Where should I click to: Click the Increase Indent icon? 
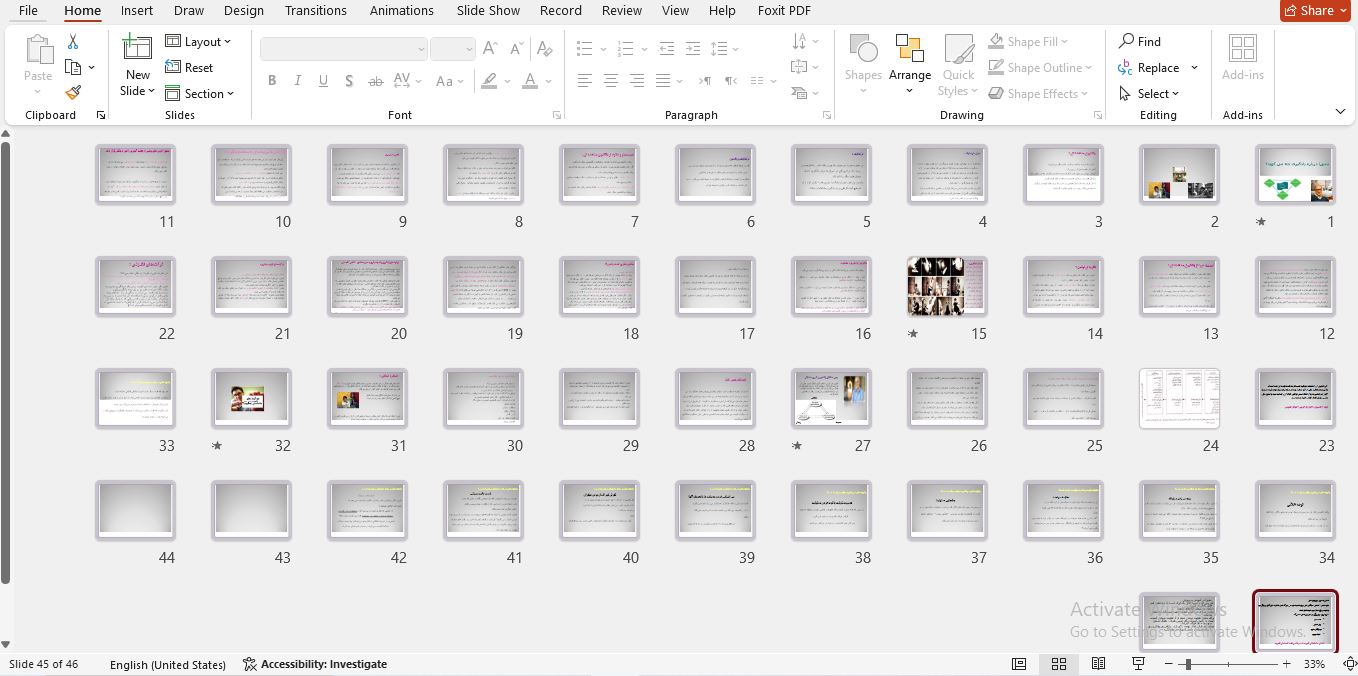click(692, 48)
